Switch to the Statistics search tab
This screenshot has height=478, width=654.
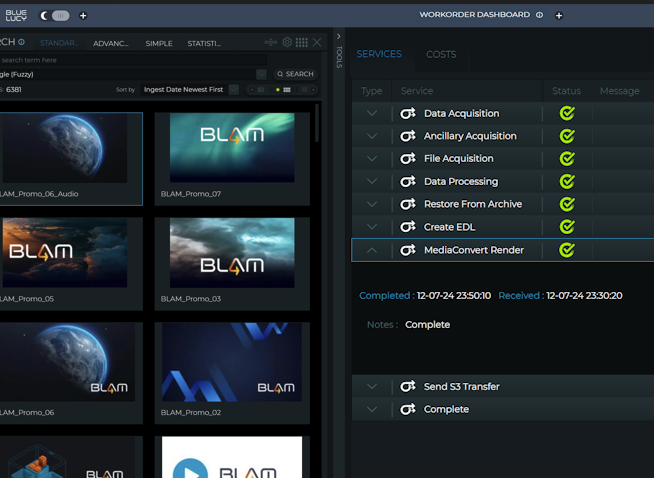tap(204, 43)
